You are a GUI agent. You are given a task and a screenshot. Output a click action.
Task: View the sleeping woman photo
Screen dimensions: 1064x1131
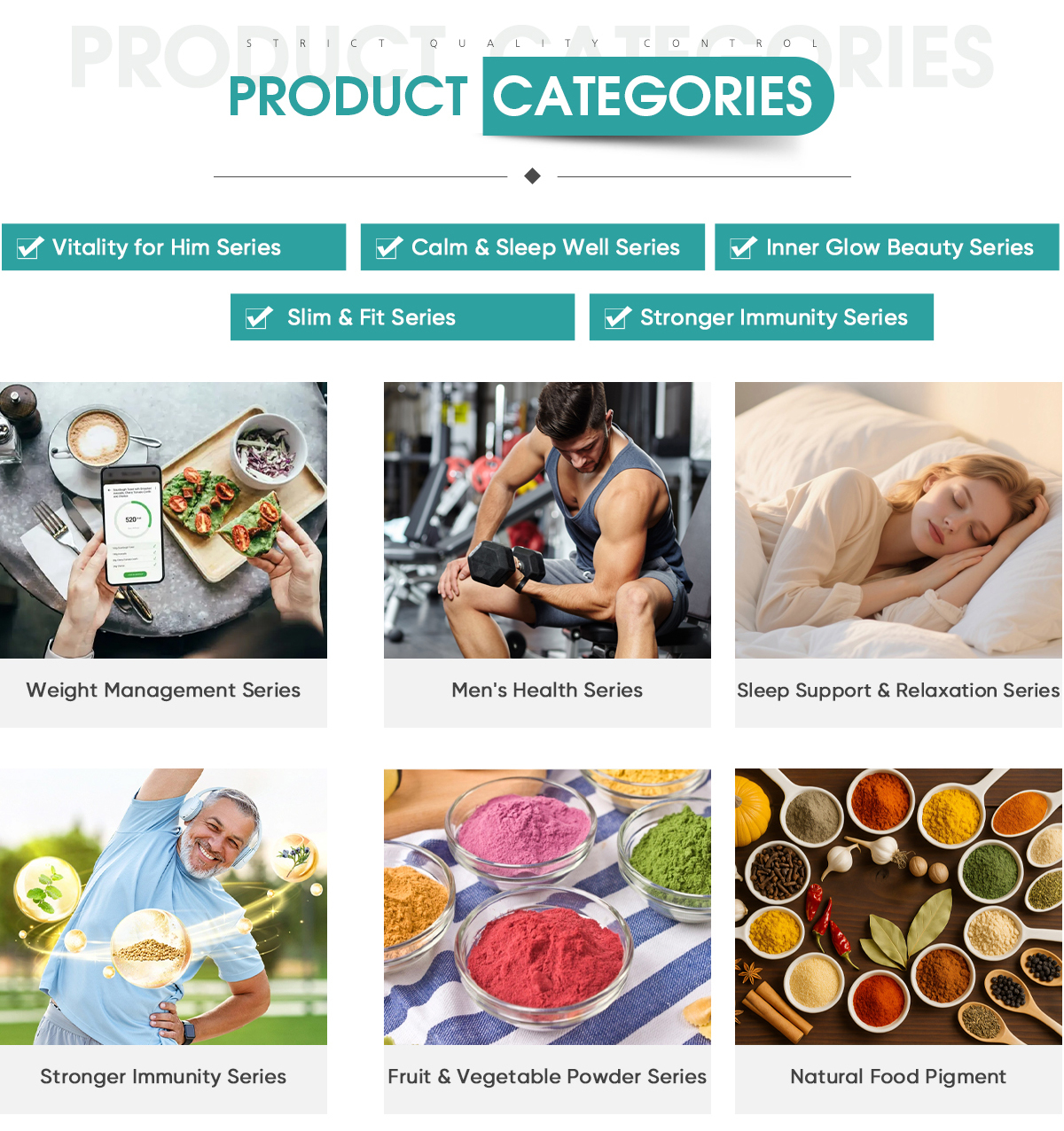(x=898, y=520)
